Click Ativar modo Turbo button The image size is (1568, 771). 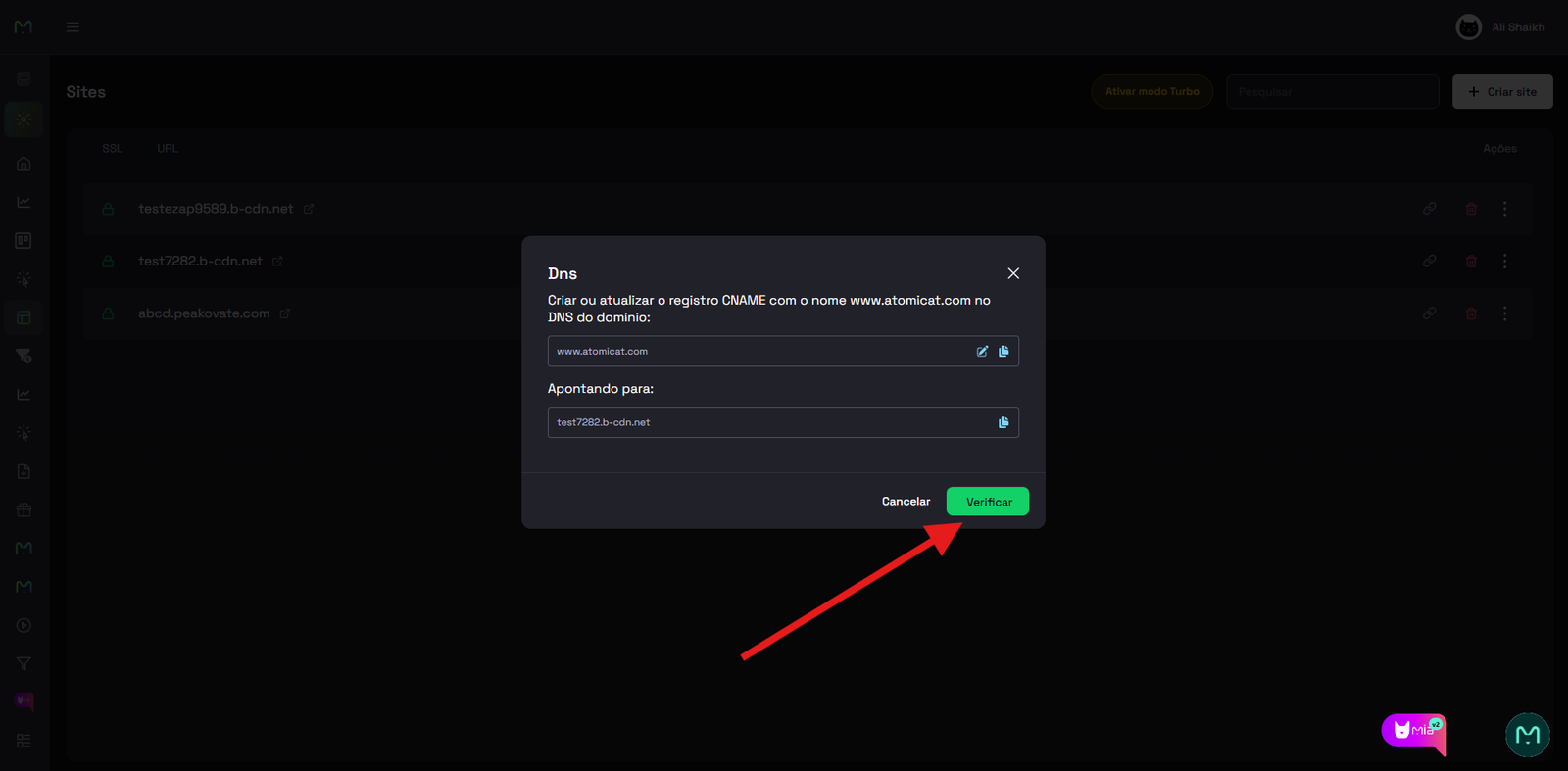1152,91
